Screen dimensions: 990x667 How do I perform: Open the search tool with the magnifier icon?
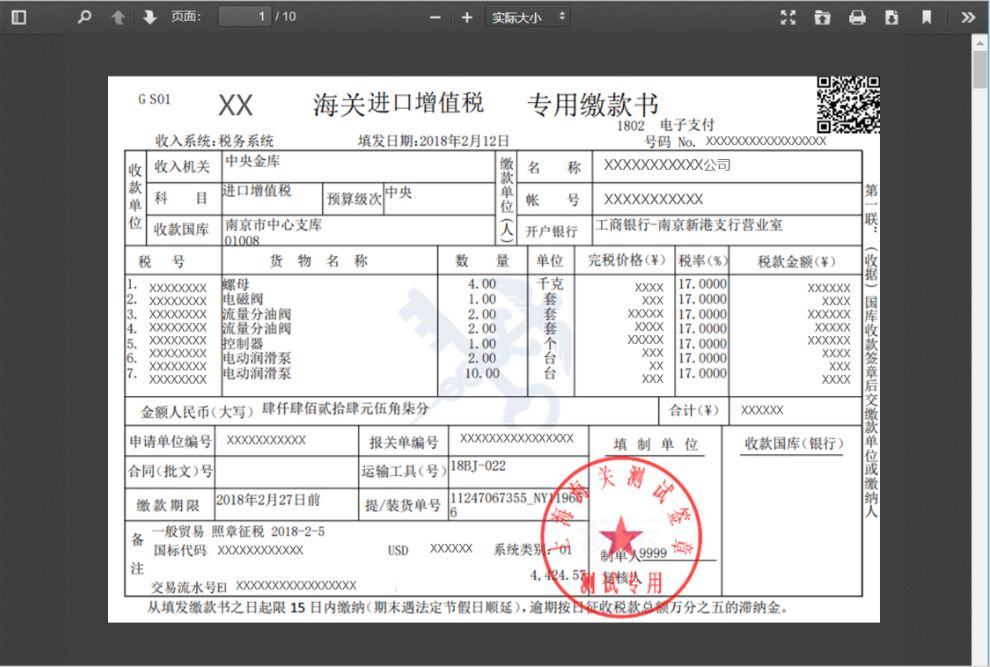(x=84, y=16)
